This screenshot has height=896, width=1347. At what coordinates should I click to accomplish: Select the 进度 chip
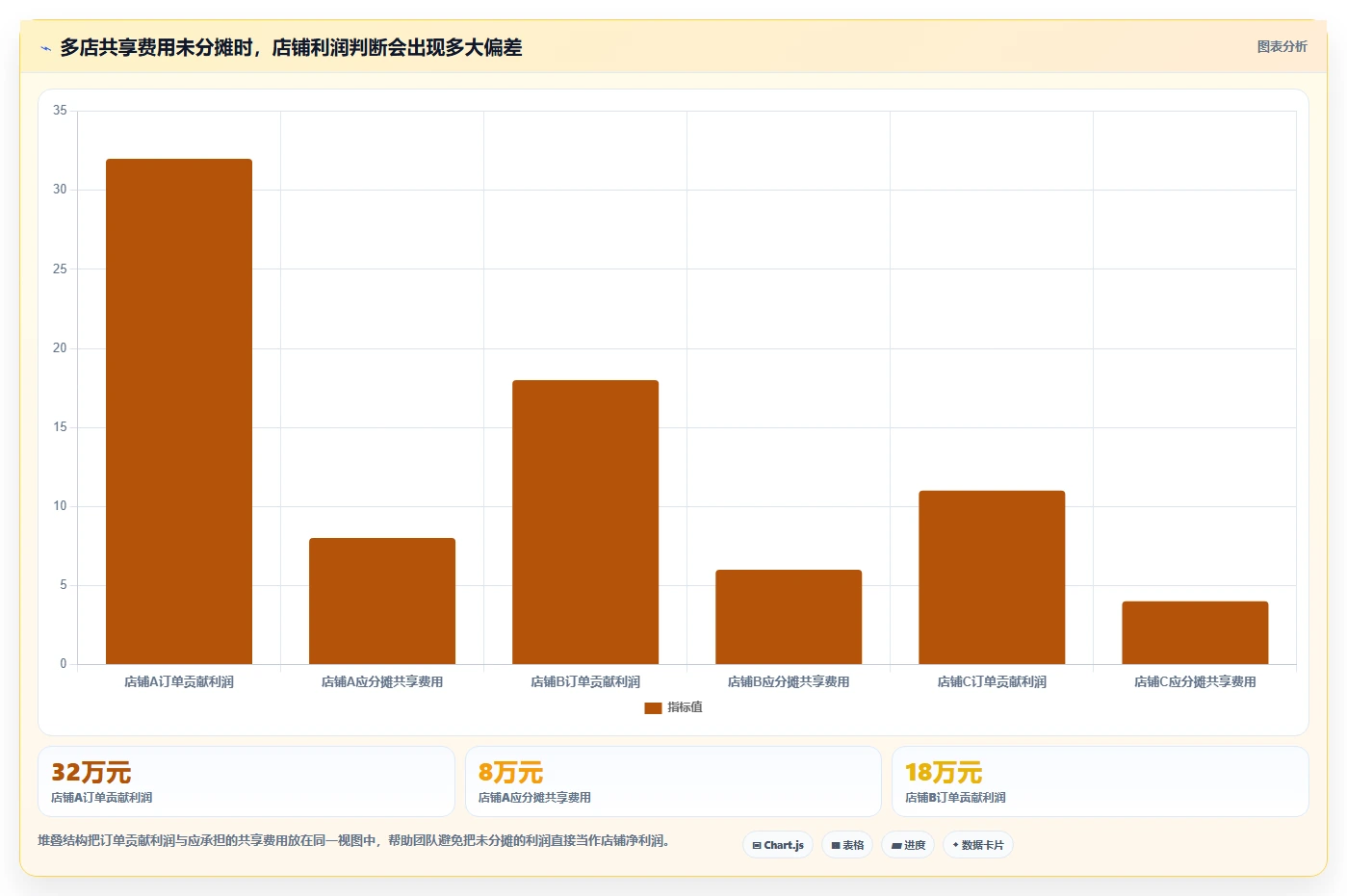click(x=908, y=845)
